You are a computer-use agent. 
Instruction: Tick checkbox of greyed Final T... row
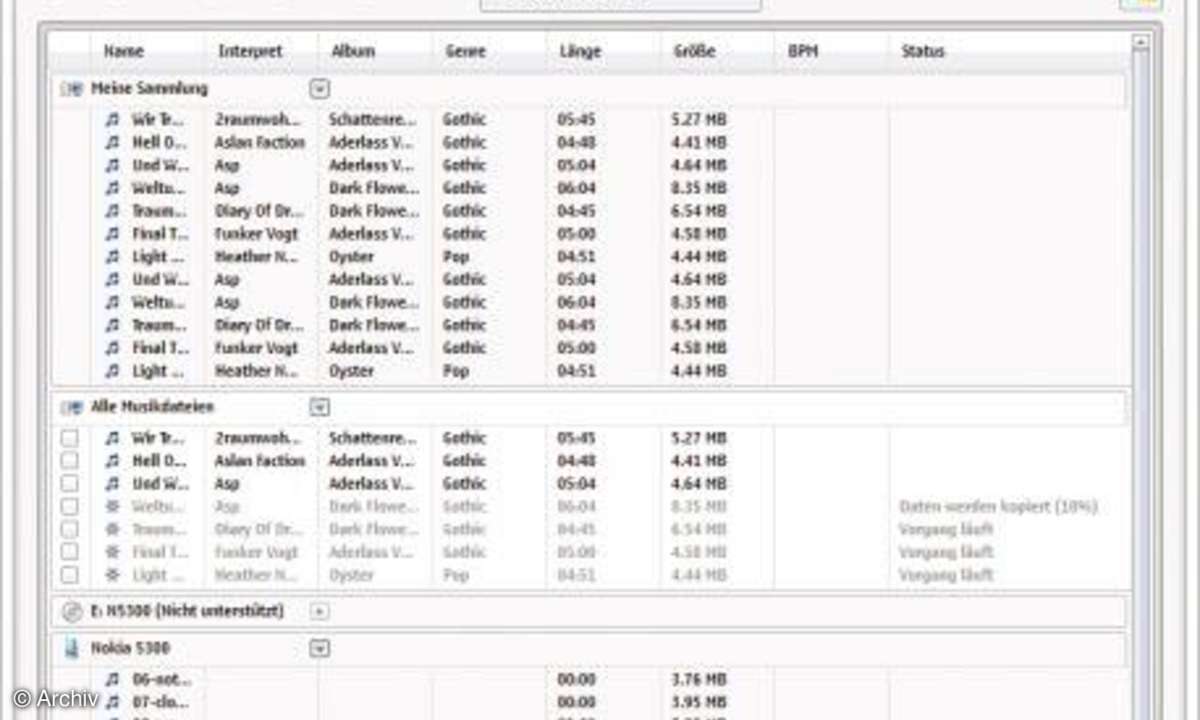69,552
